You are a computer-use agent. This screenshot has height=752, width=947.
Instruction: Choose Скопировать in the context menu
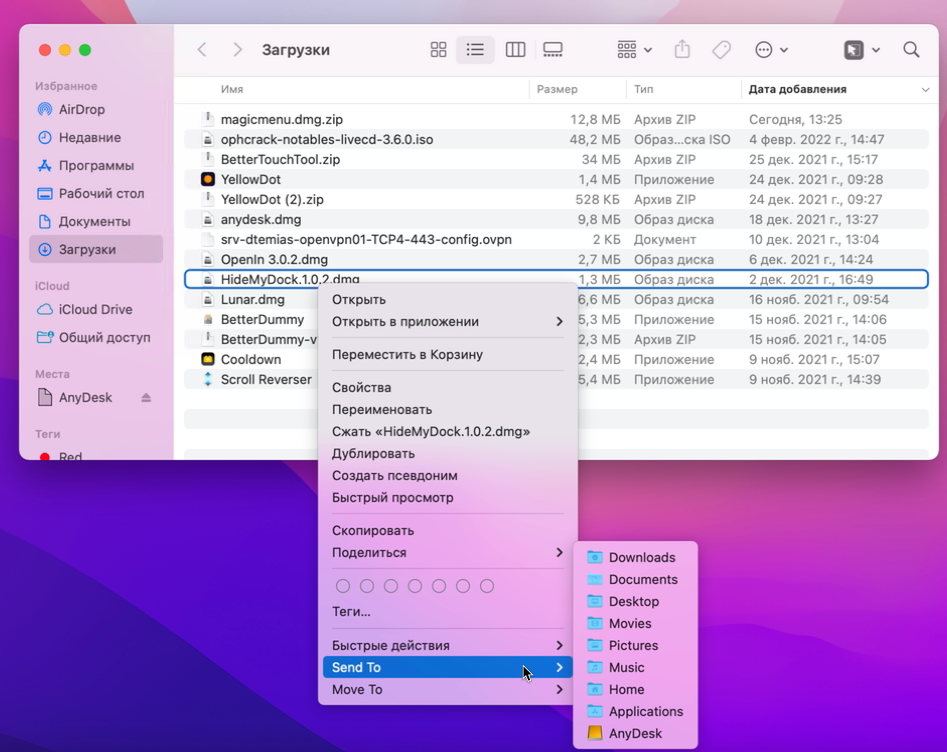click(x=447, y=530)
